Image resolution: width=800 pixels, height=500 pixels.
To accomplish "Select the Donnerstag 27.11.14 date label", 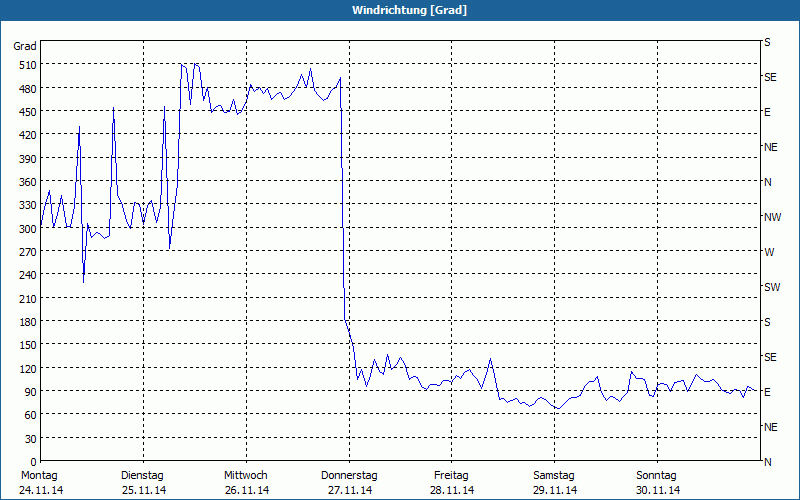I will pos(349,482).
